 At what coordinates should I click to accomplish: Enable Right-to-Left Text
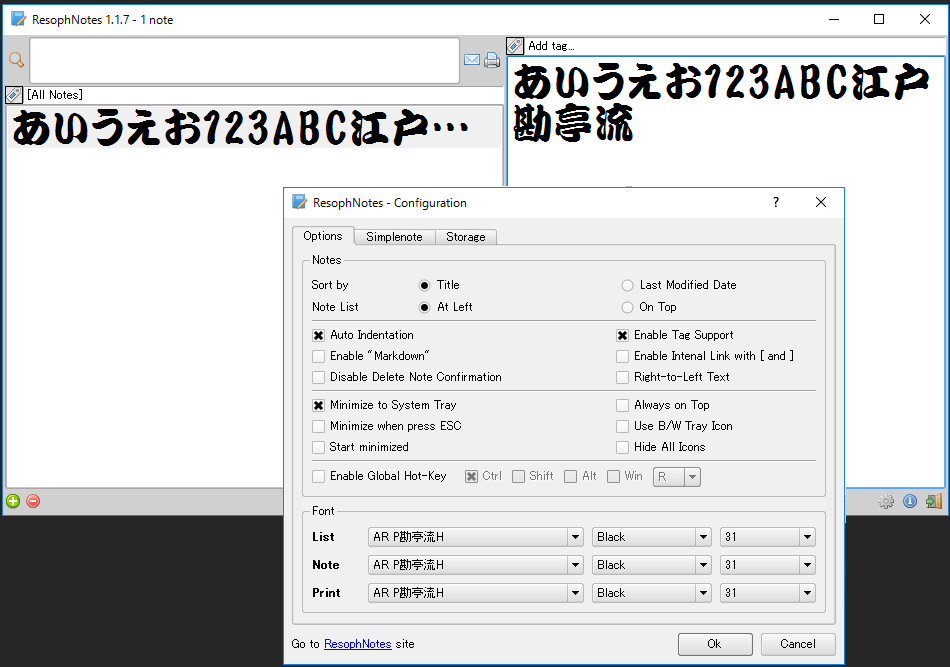coord(622,377)
